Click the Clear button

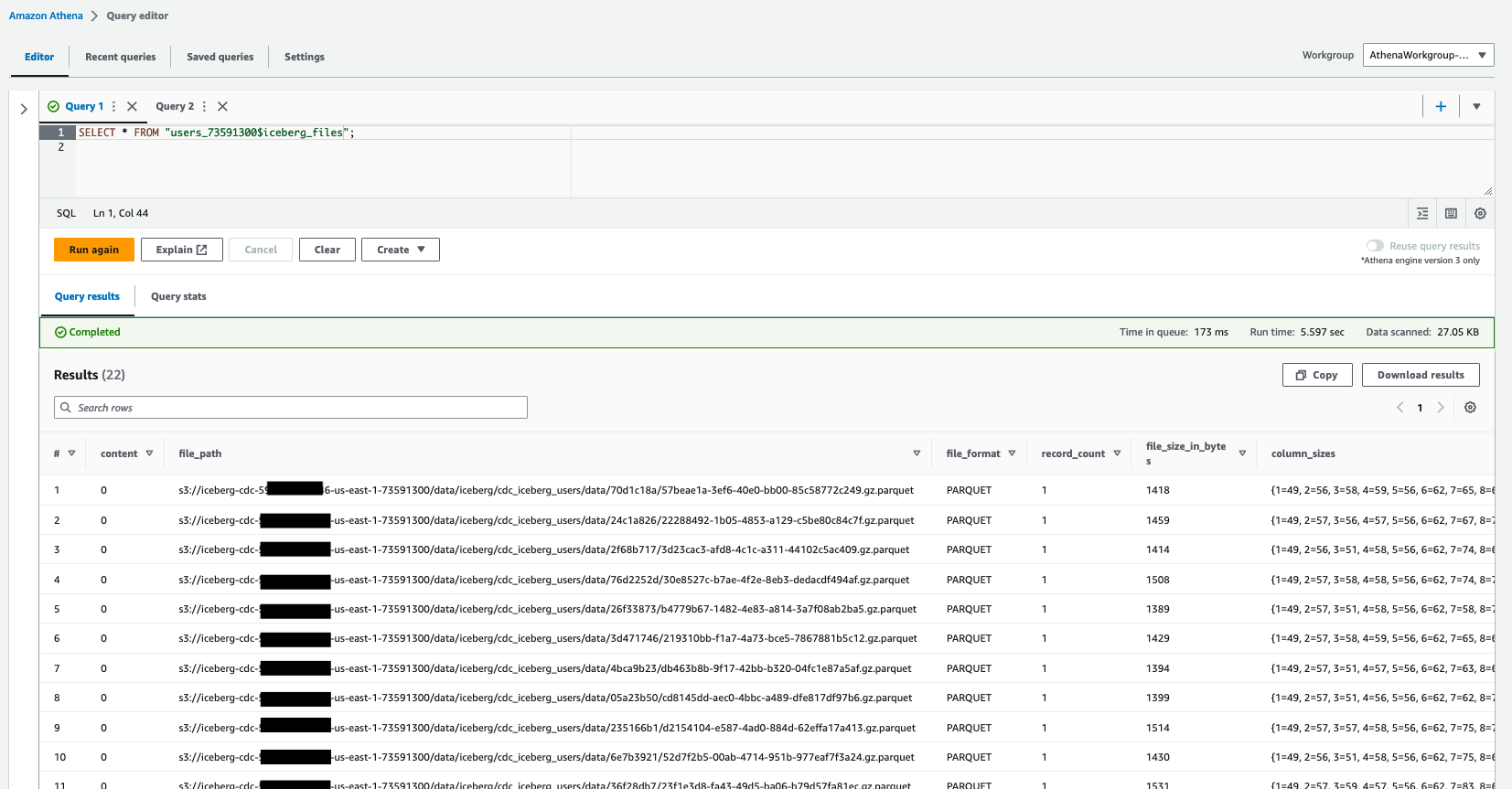click(327, 250)
